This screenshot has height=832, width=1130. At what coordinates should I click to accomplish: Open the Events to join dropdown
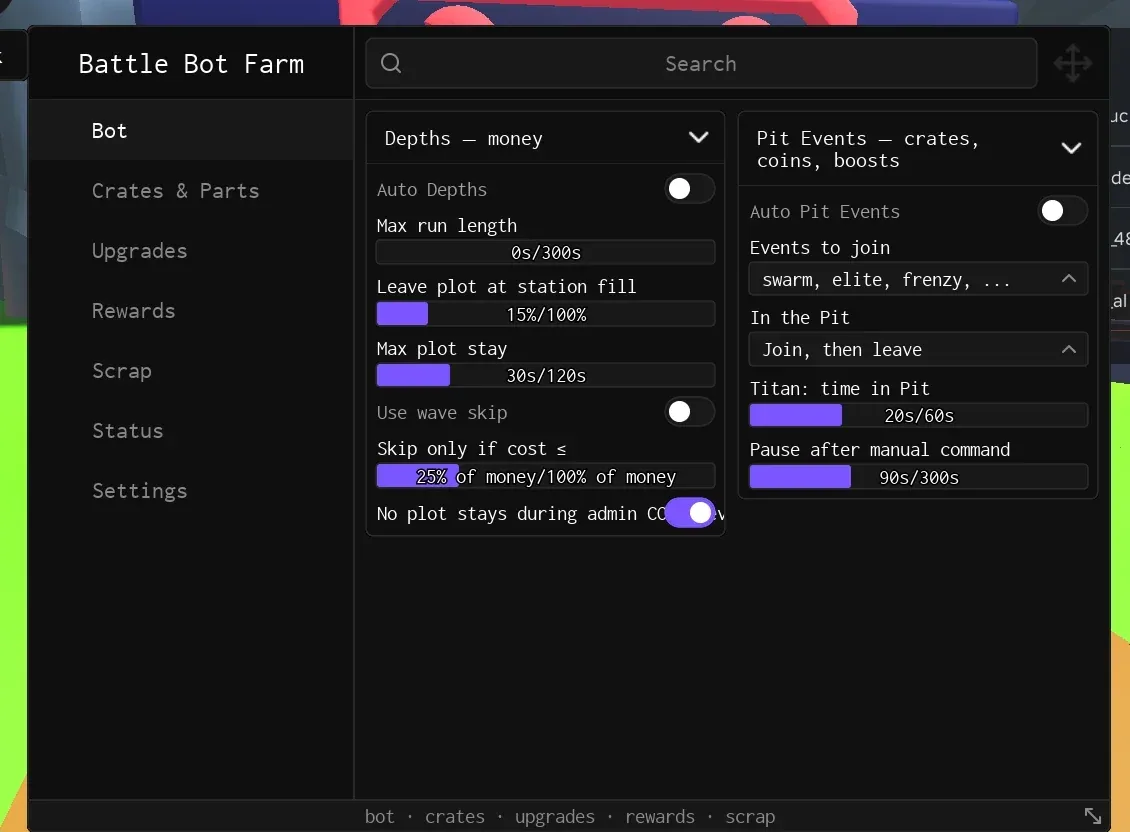tap(918, 279)
